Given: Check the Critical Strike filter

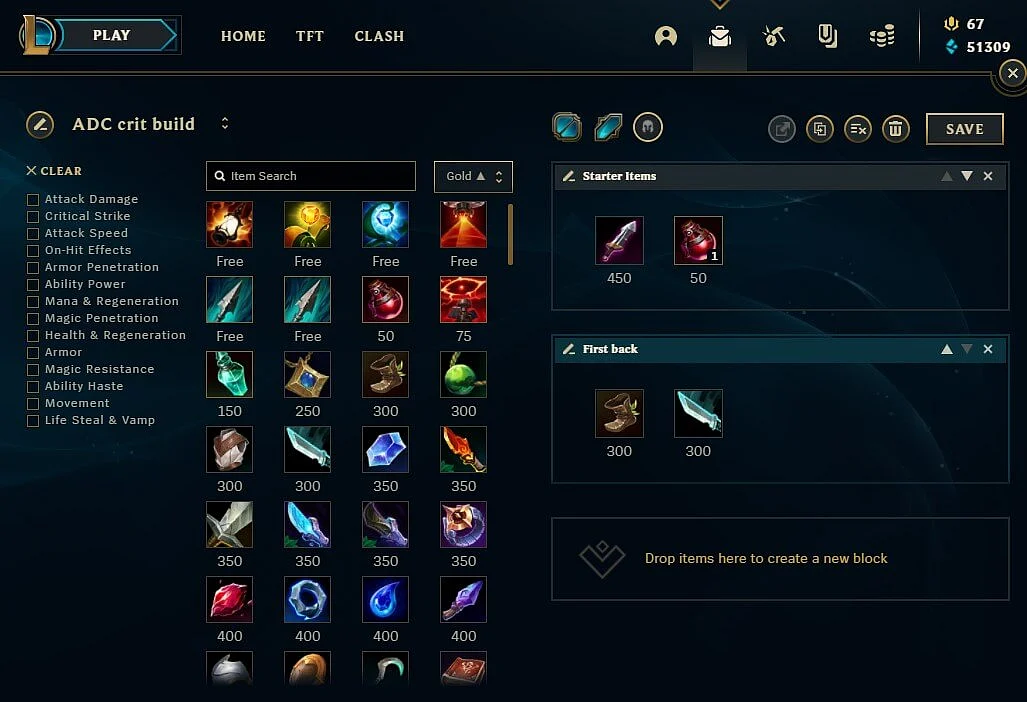Looking at the screenshot, I should point(33,216).
